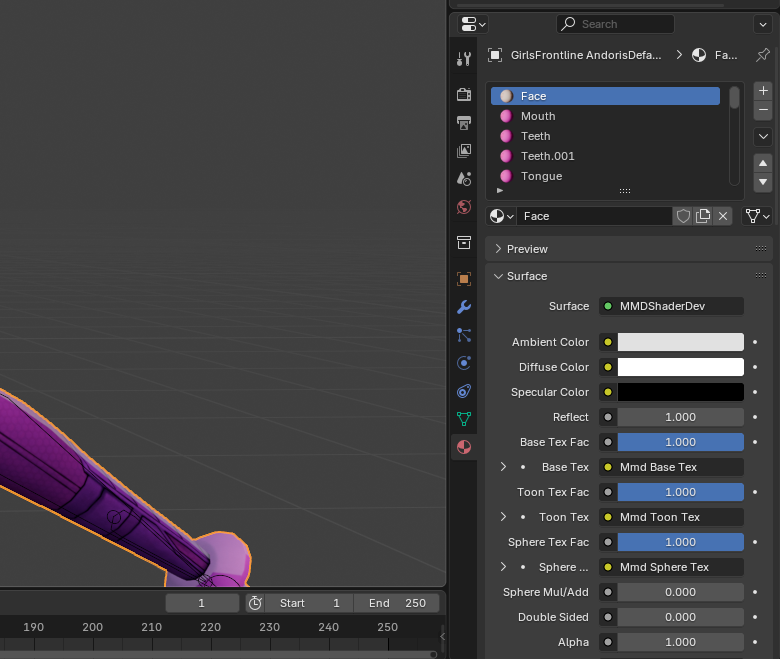The image size is (780, 659).
Task: Open the Mmd Base Tex link
Action: coord(672,467)
